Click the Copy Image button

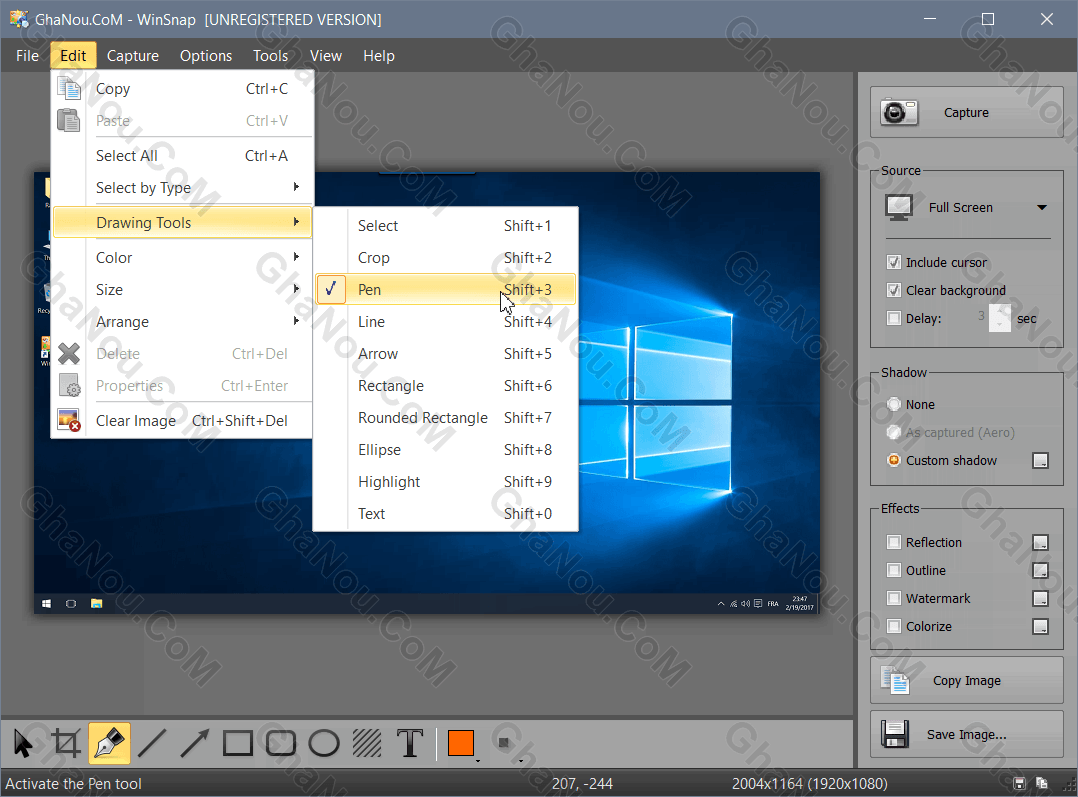point(966,680)
